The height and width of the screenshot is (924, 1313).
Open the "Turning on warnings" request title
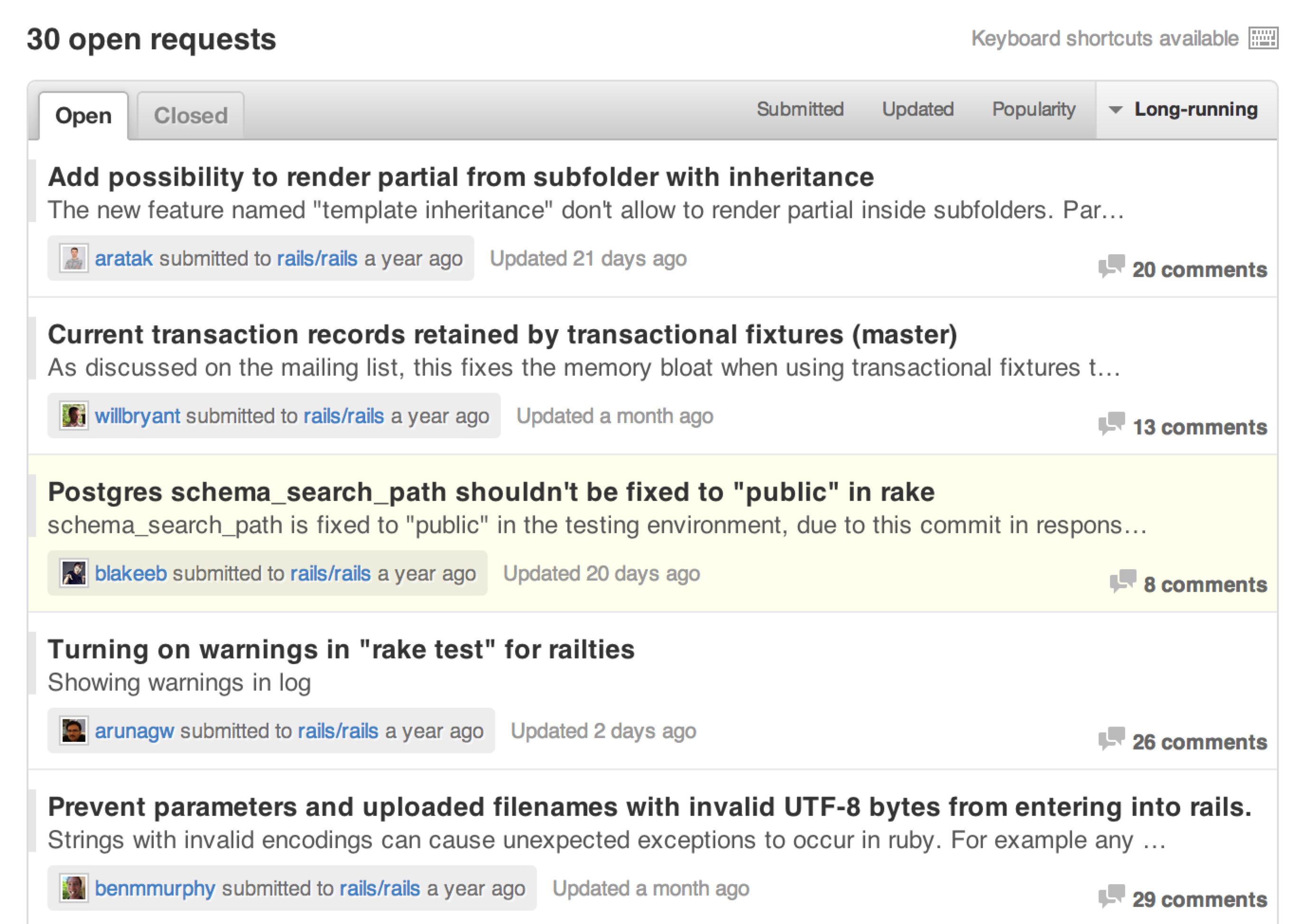pos(341,649)
